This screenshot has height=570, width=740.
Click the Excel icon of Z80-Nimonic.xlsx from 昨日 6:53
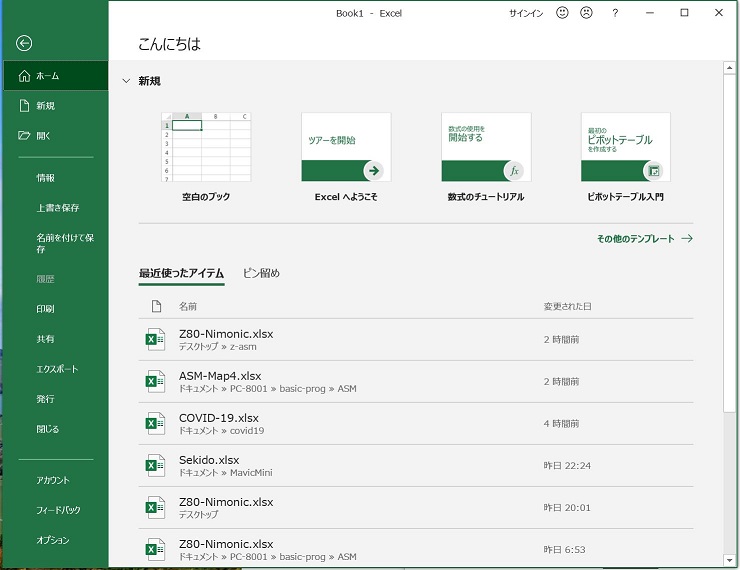[x=155, y=549]
